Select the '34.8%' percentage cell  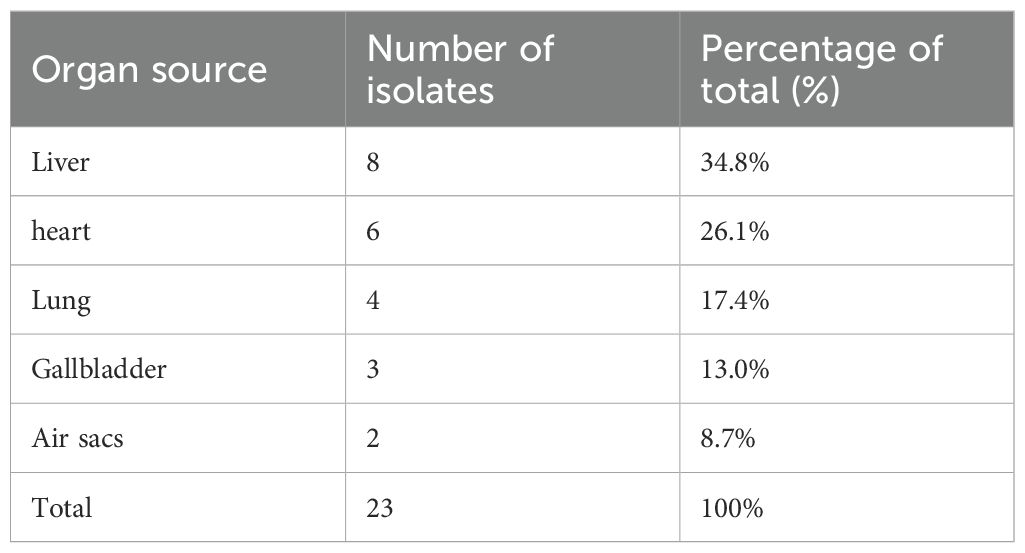click(x=735, y=161)
